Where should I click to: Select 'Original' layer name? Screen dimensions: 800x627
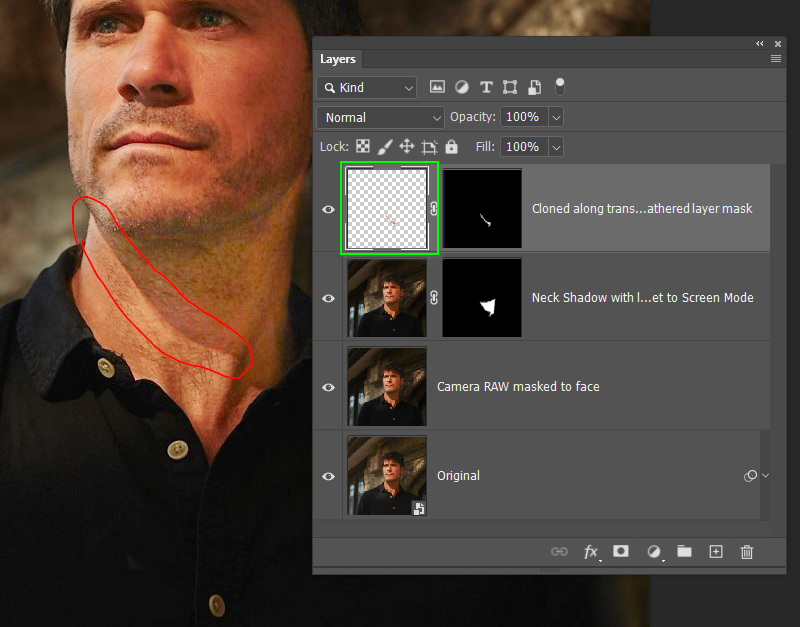coord(458,476)
